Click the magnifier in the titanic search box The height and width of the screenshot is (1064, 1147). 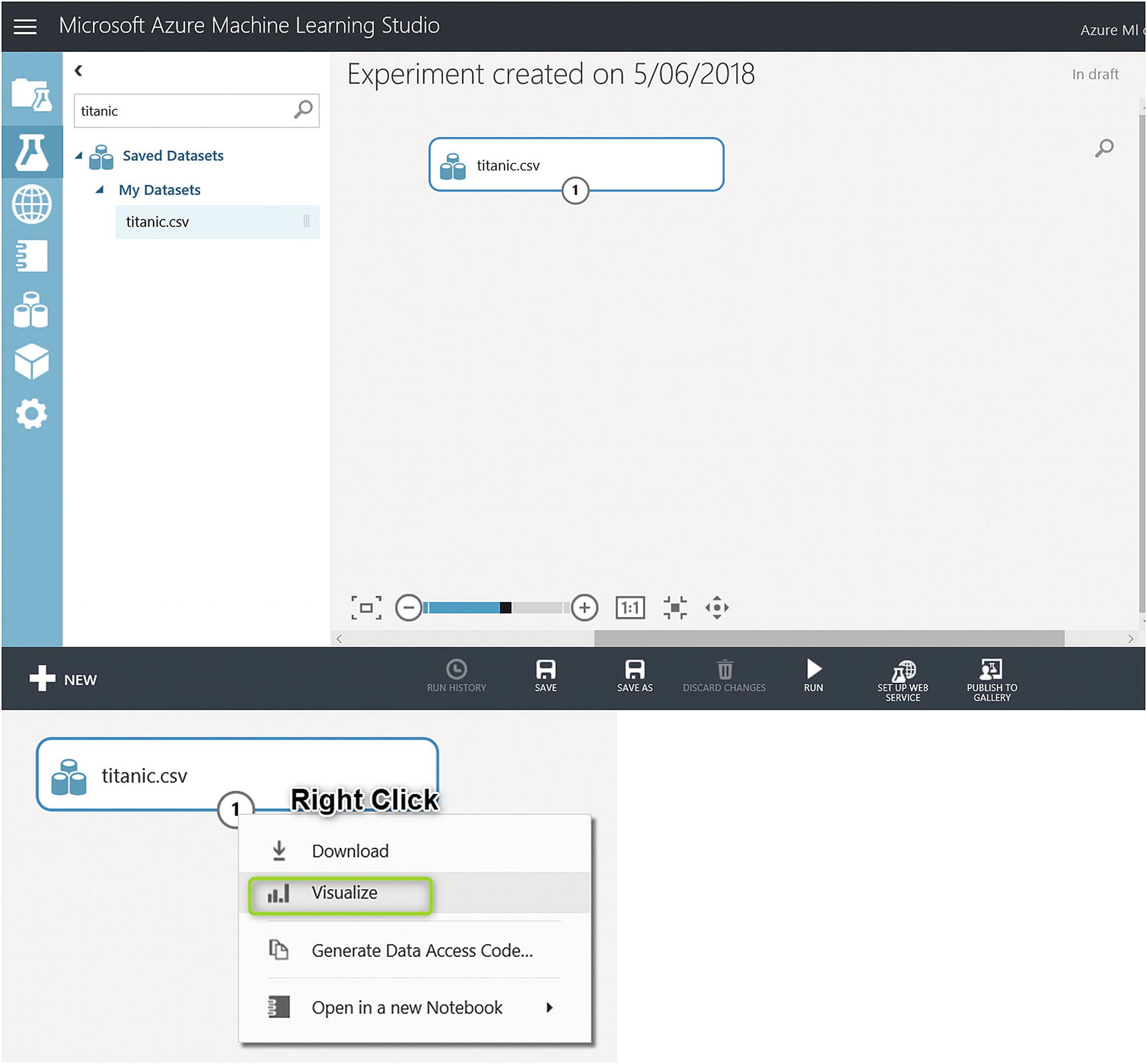coord(303,110)
